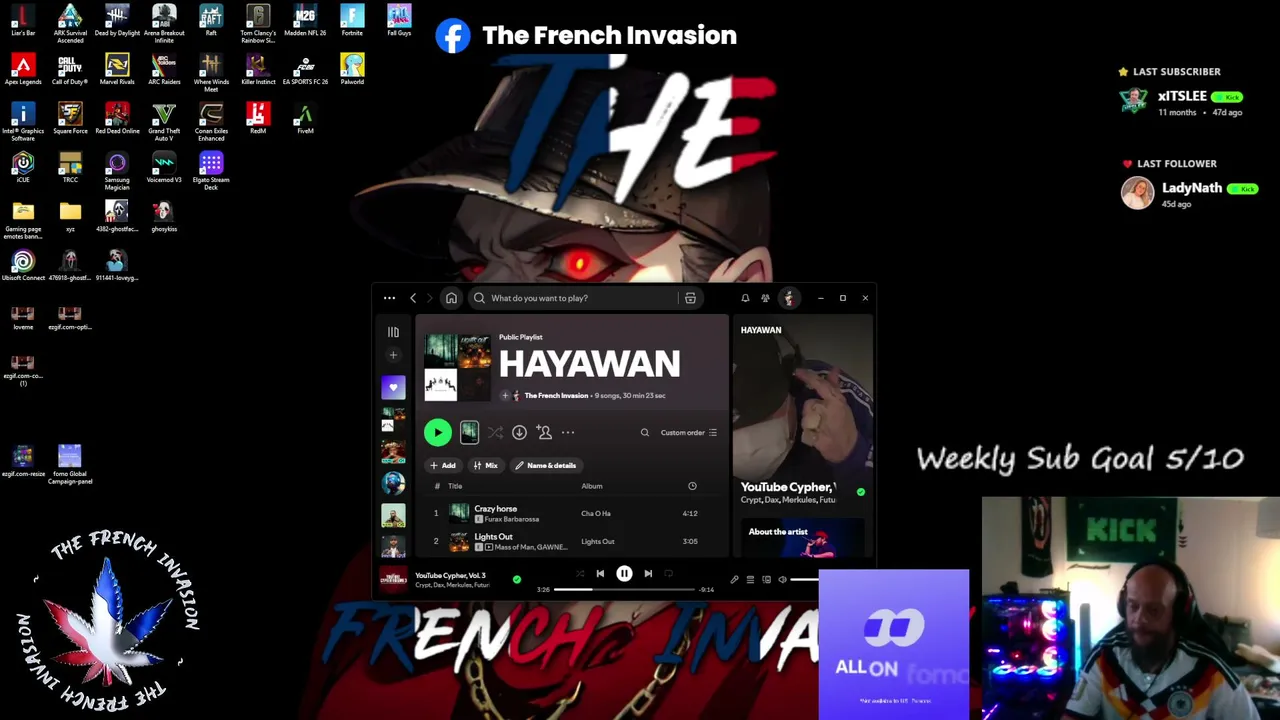Open the Fortnite desktop shortcut
The image size is (1280, 720).
pyautogui.click(x=352, y=20)
